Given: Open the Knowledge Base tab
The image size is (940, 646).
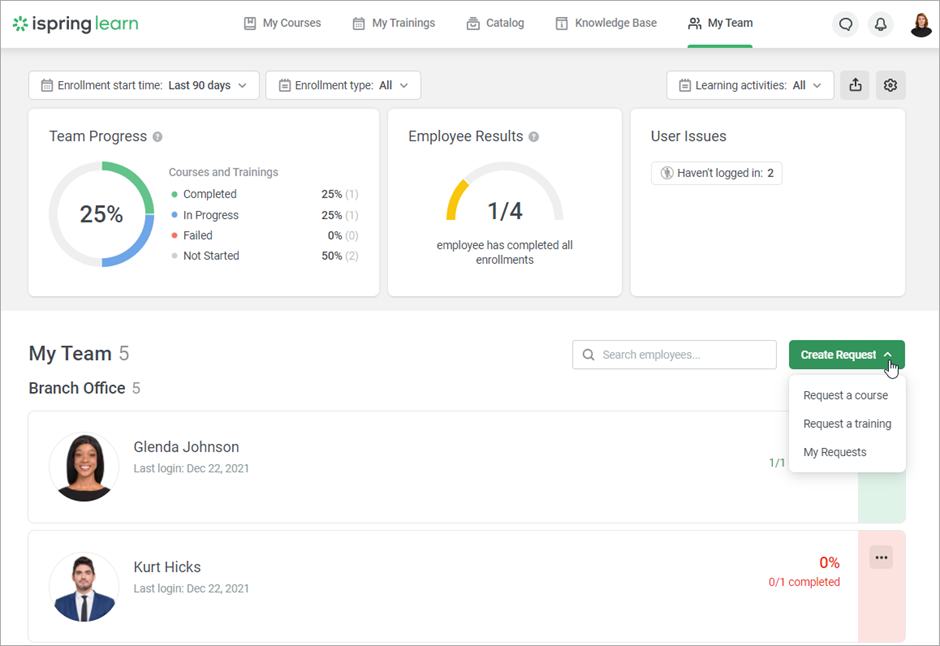Looking at the screenshot, I should tap(606, 23).
